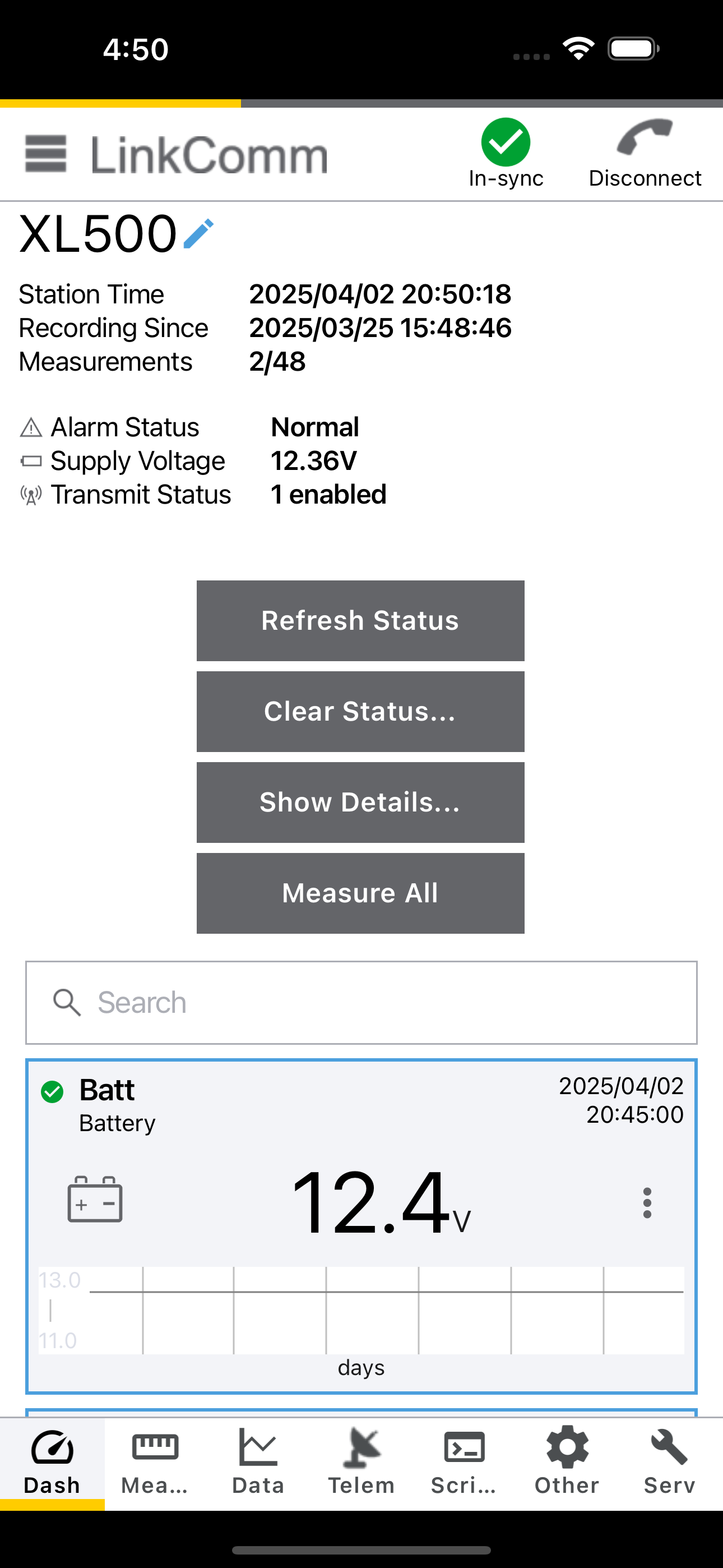Tap the search magnifier icon

point(67,1002)
